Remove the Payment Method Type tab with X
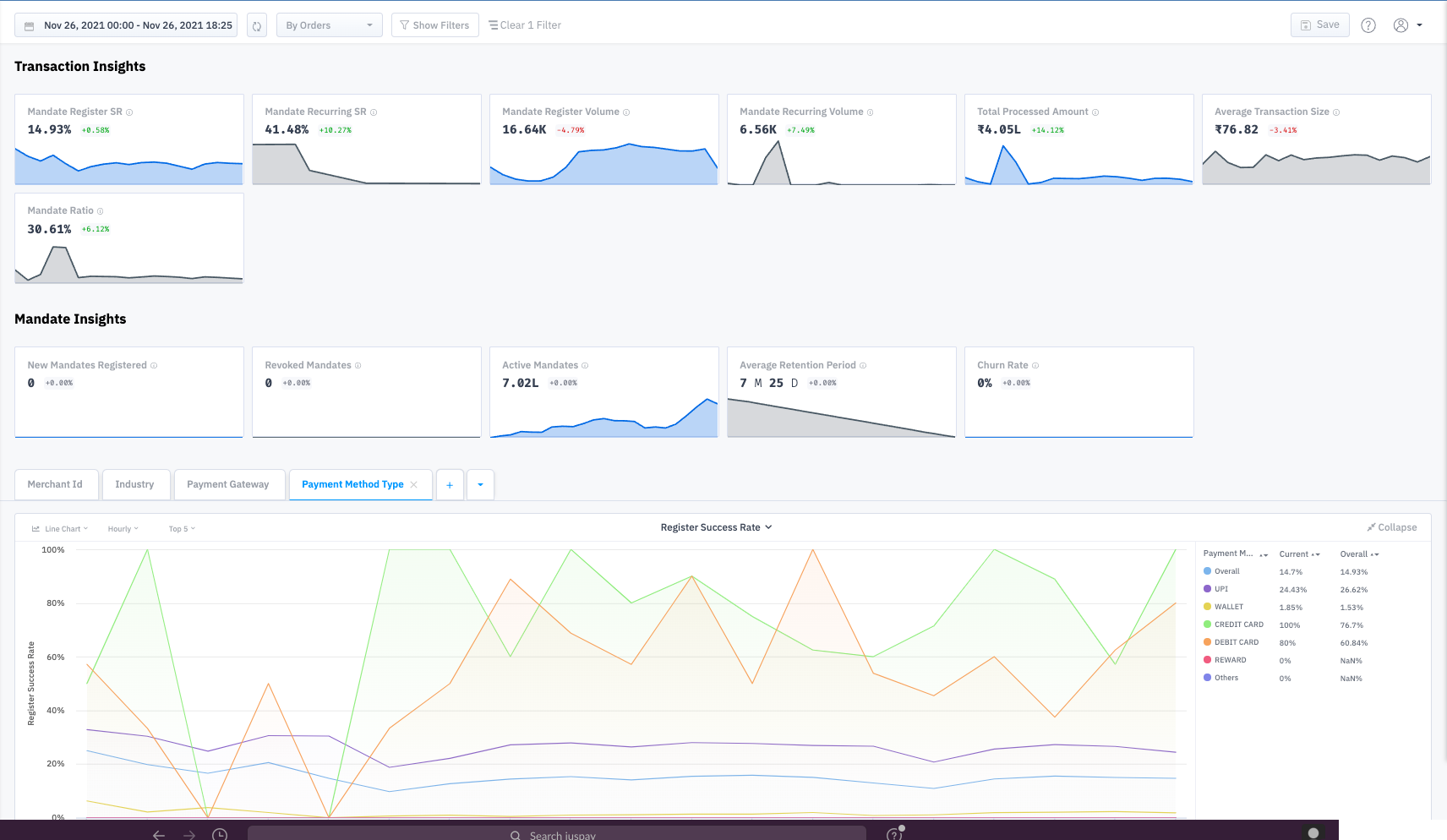Viewport: 1447px width, 840px height. point(414,484)
